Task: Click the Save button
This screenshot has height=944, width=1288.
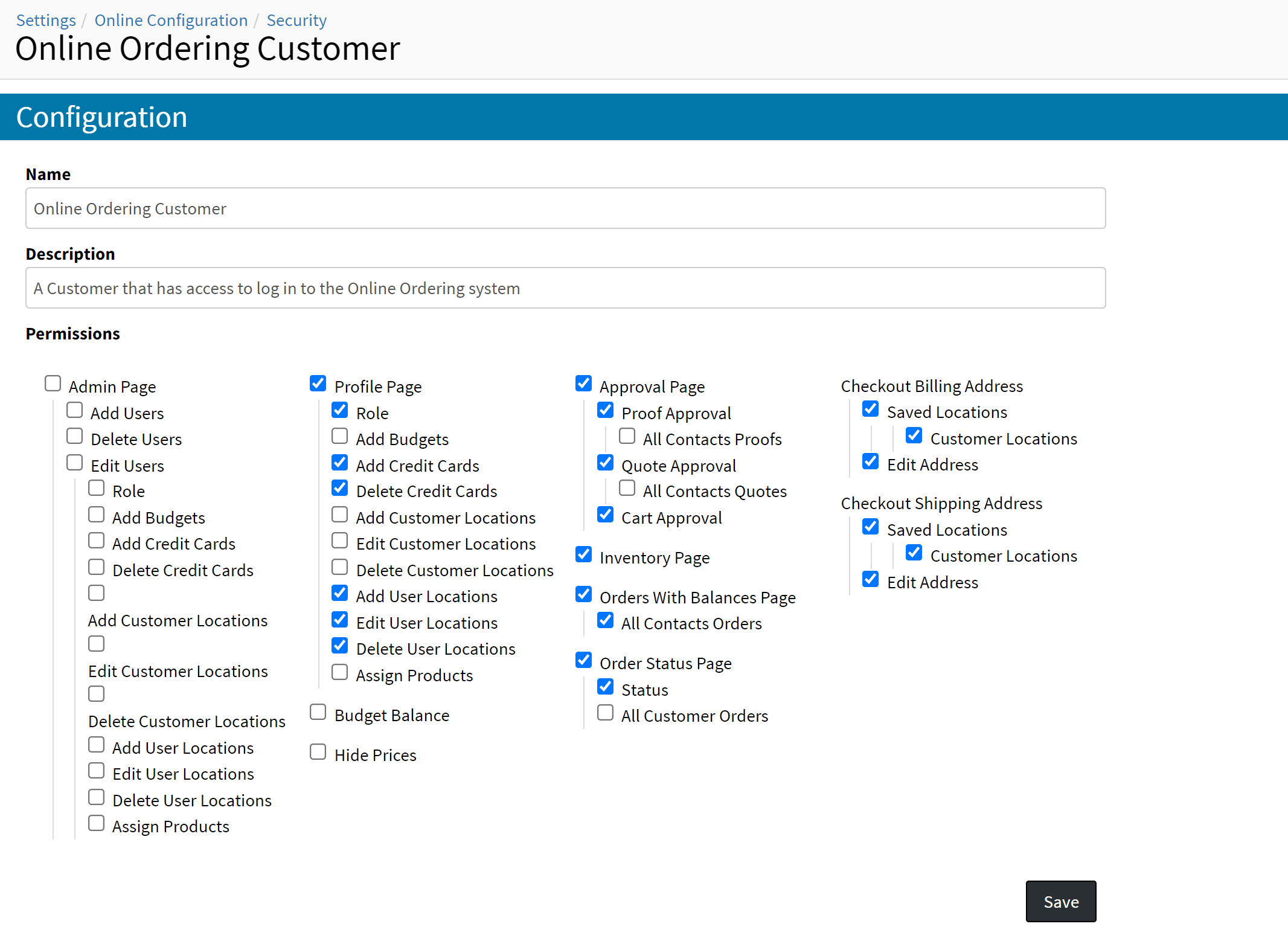Action: (x=1060, y=901)
